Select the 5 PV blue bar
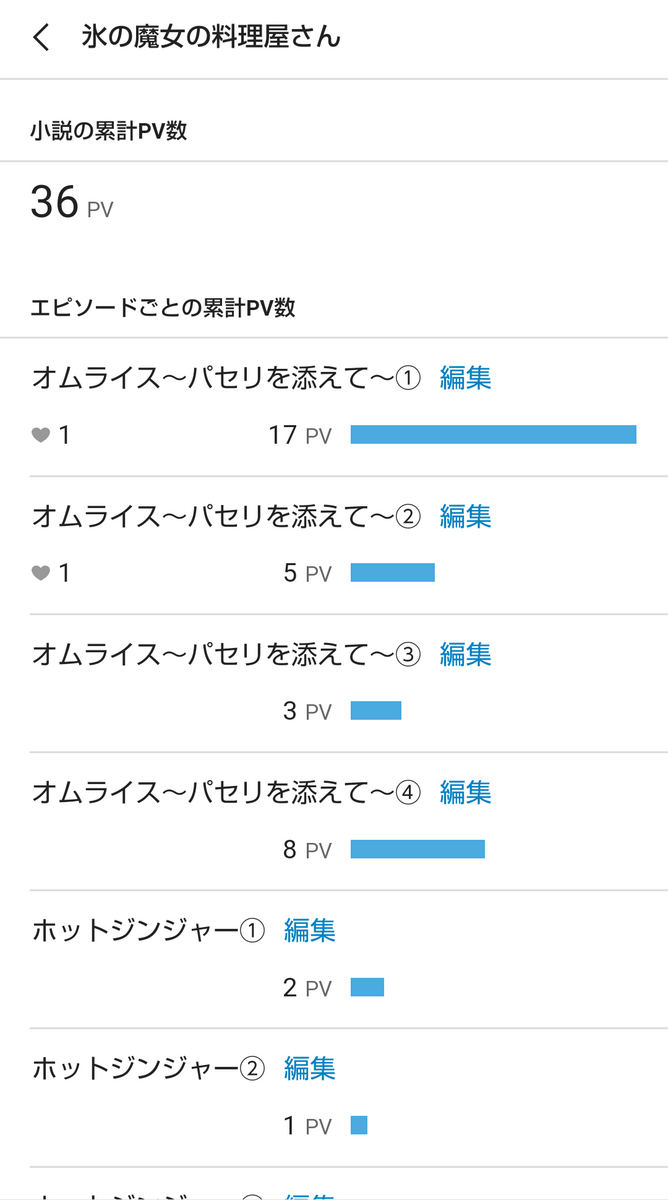This screenshot has width=668, height=1200. (392, 572)
